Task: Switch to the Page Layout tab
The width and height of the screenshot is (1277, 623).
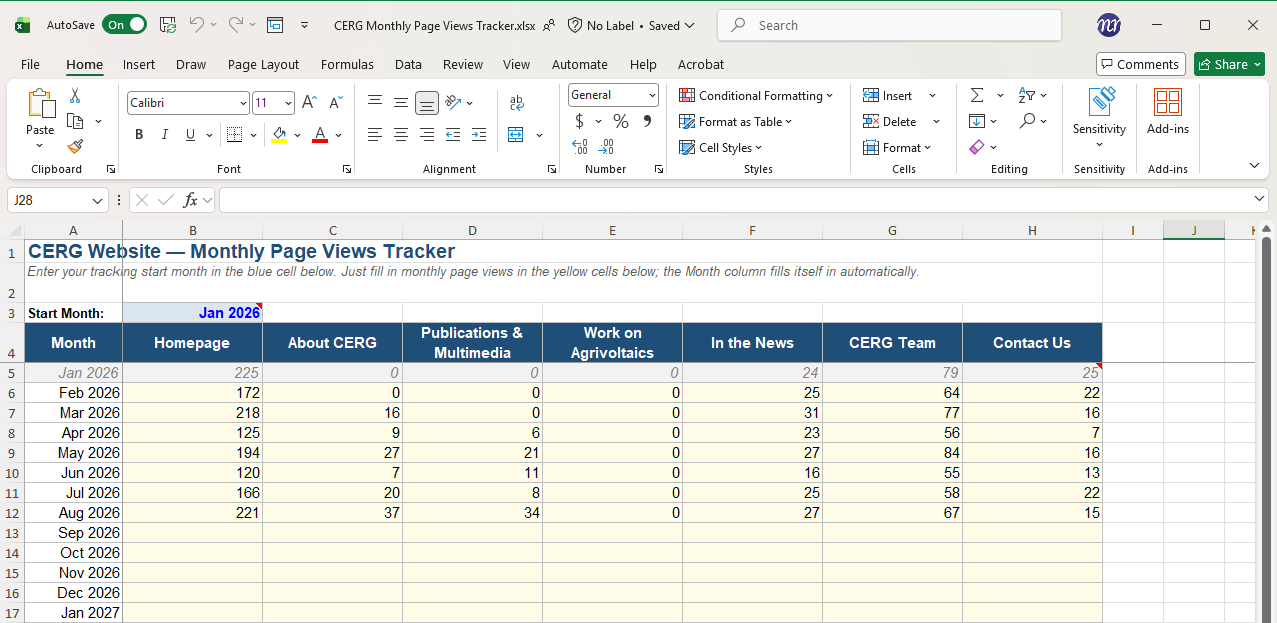Action: pos(263,64)
